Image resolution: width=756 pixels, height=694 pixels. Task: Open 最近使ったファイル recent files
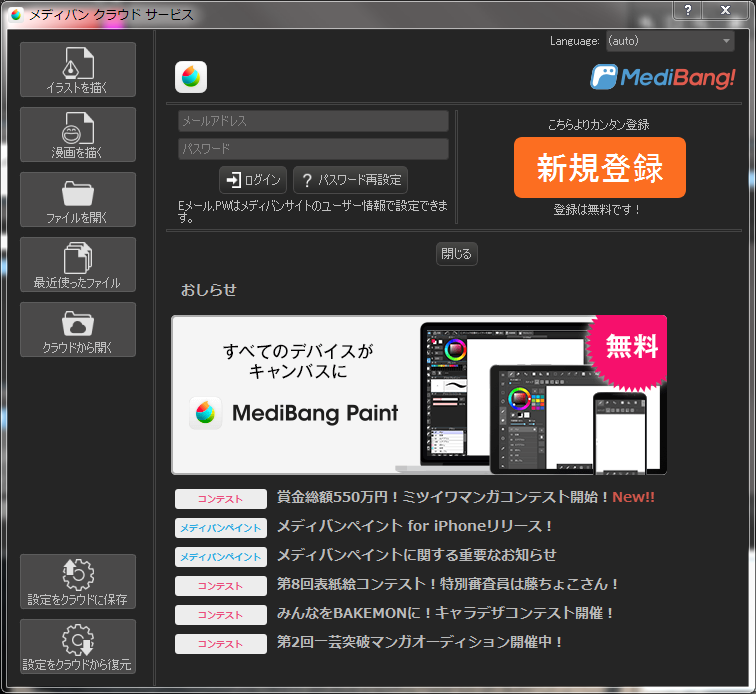[x=78, y=265]
